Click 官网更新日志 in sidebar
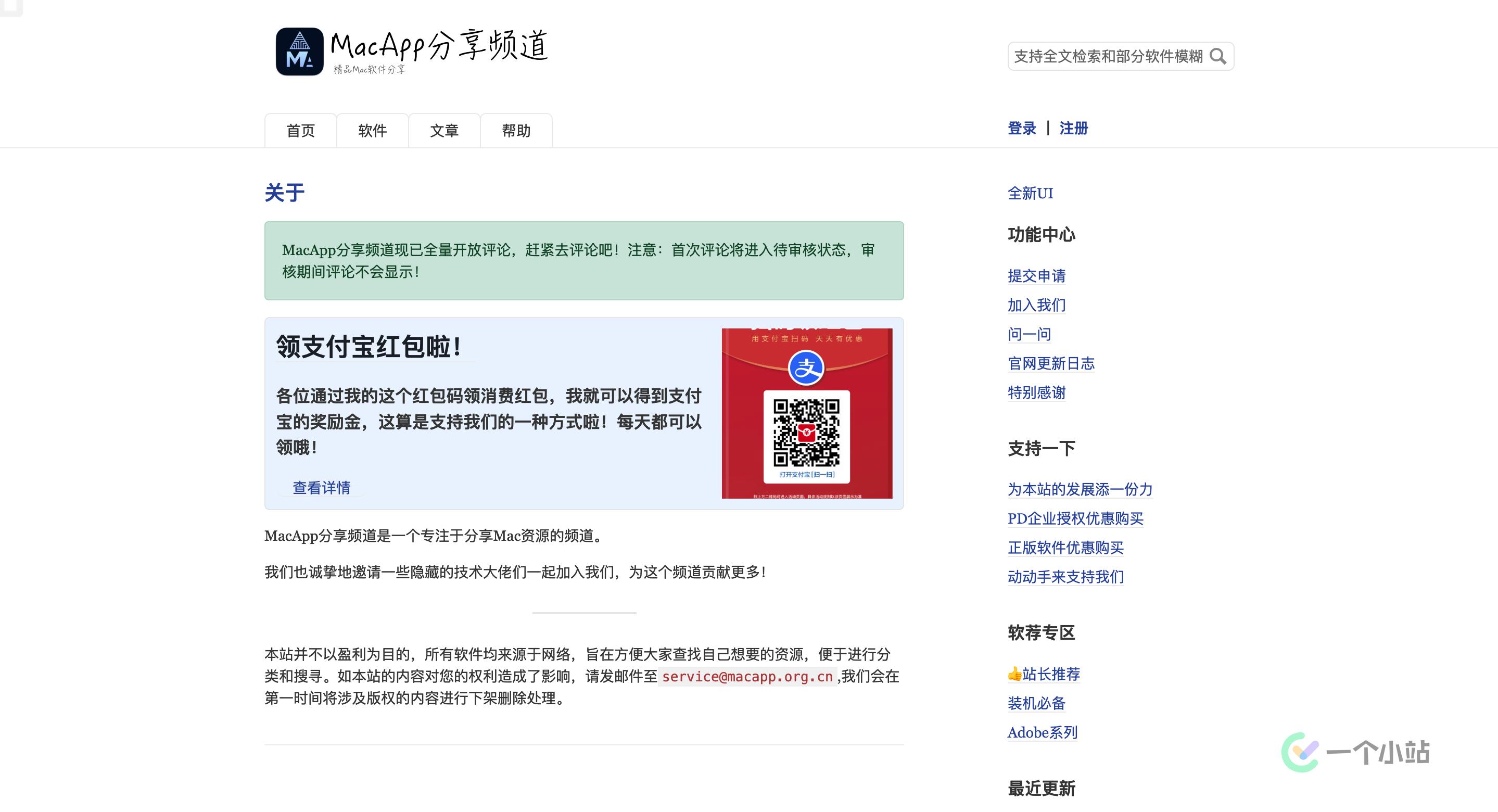Image resolution: width=1498 pixels, height=812 pixels. (1051, 363)
